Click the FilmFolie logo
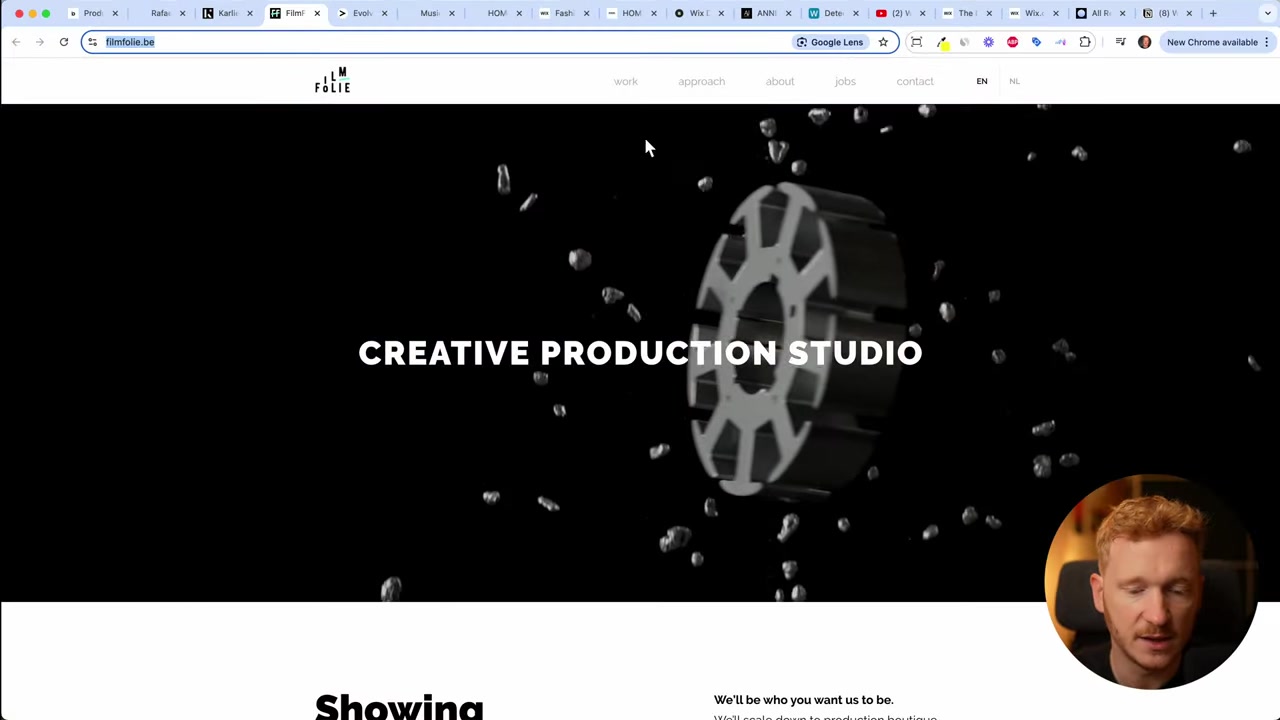Image resolution: width=1280 pixels, height=720 pixels. (x=332, y=81)
